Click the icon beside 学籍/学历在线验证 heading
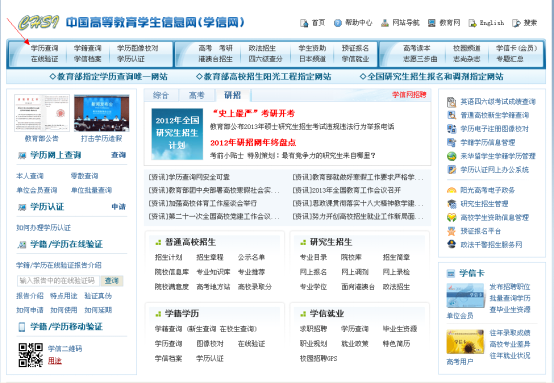 pyautogui.click(x=22, y=244)
